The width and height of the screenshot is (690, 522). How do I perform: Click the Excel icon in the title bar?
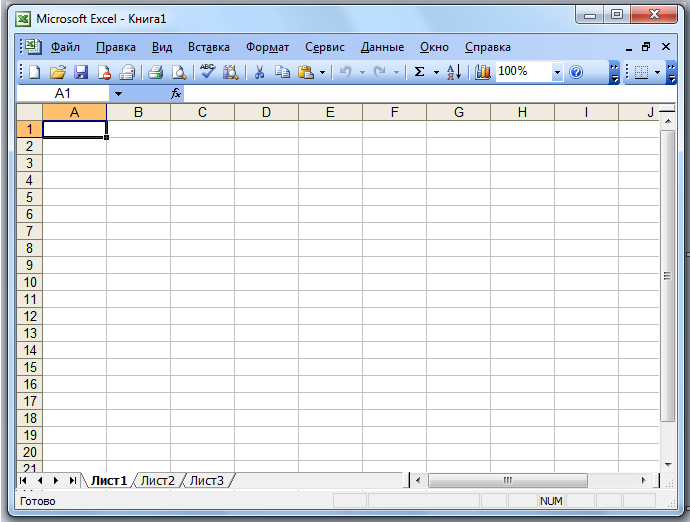point(23,19)
